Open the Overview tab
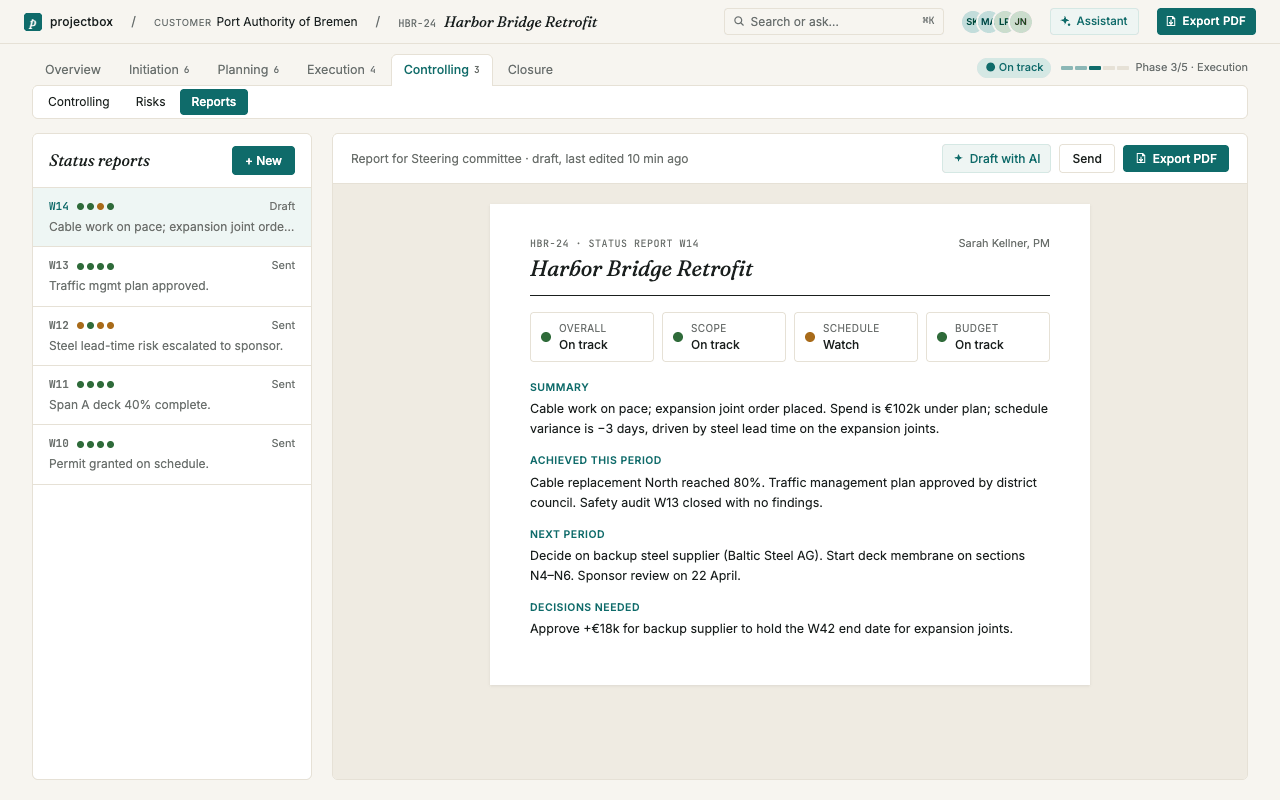 pos(73,69)
